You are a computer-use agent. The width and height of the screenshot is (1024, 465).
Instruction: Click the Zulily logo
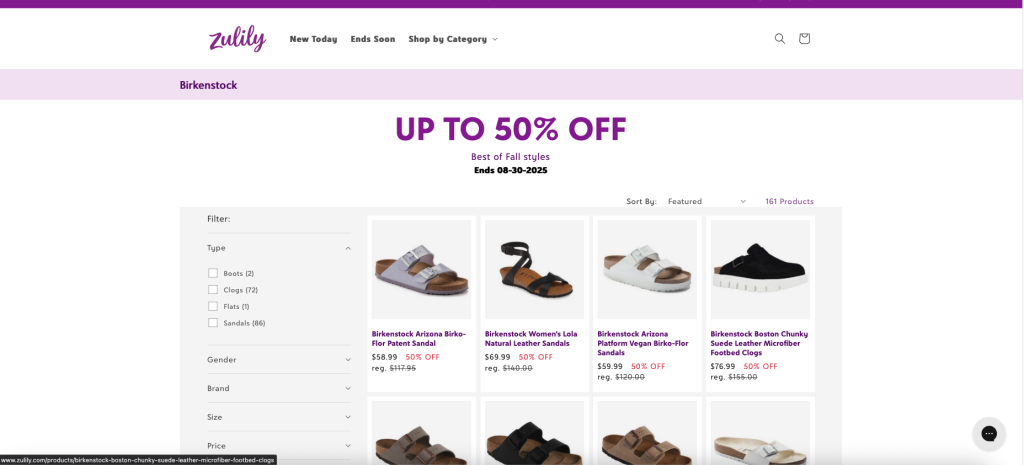coord(237,39)
